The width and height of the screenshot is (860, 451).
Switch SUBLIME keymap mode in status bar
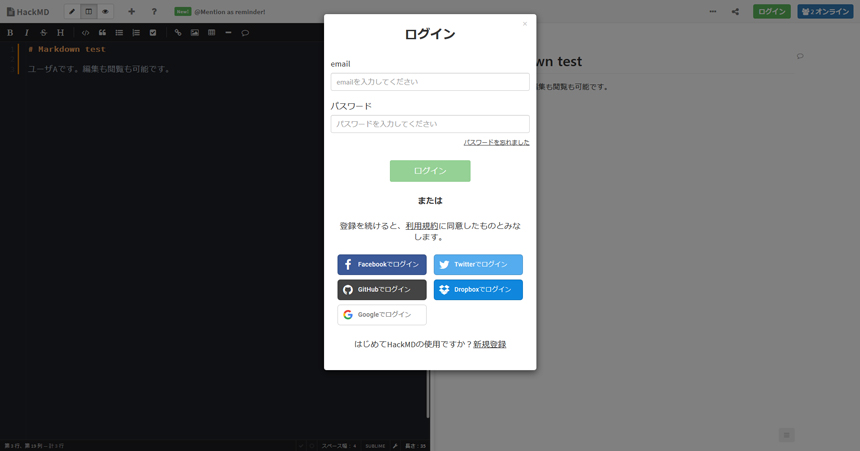click(x=376, y=446)
